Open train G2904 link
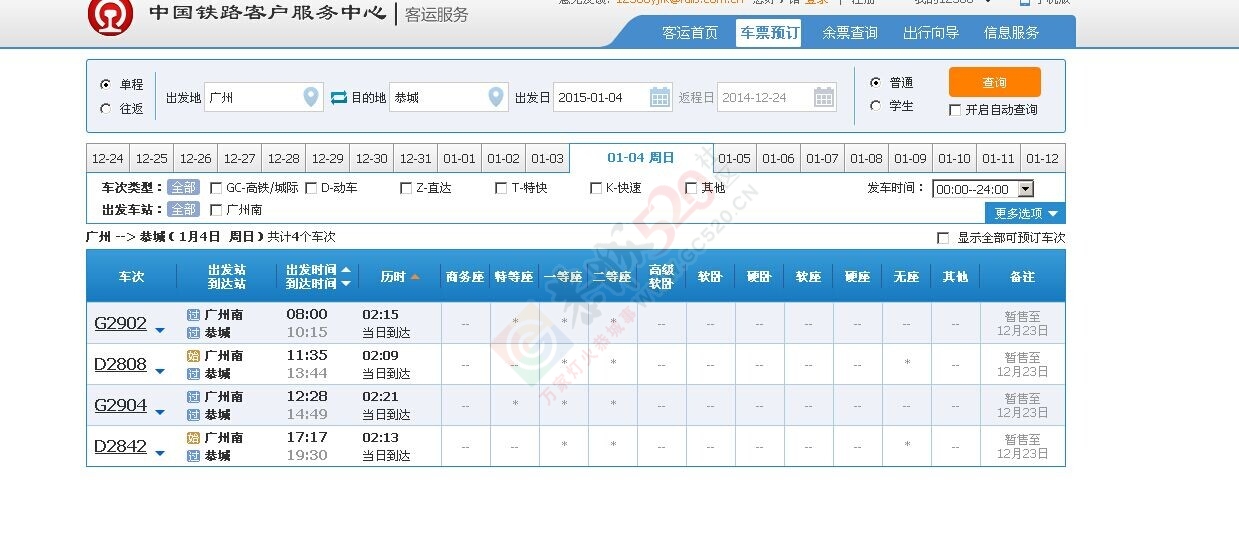1239x538 pixels. [x=120, y=405]
